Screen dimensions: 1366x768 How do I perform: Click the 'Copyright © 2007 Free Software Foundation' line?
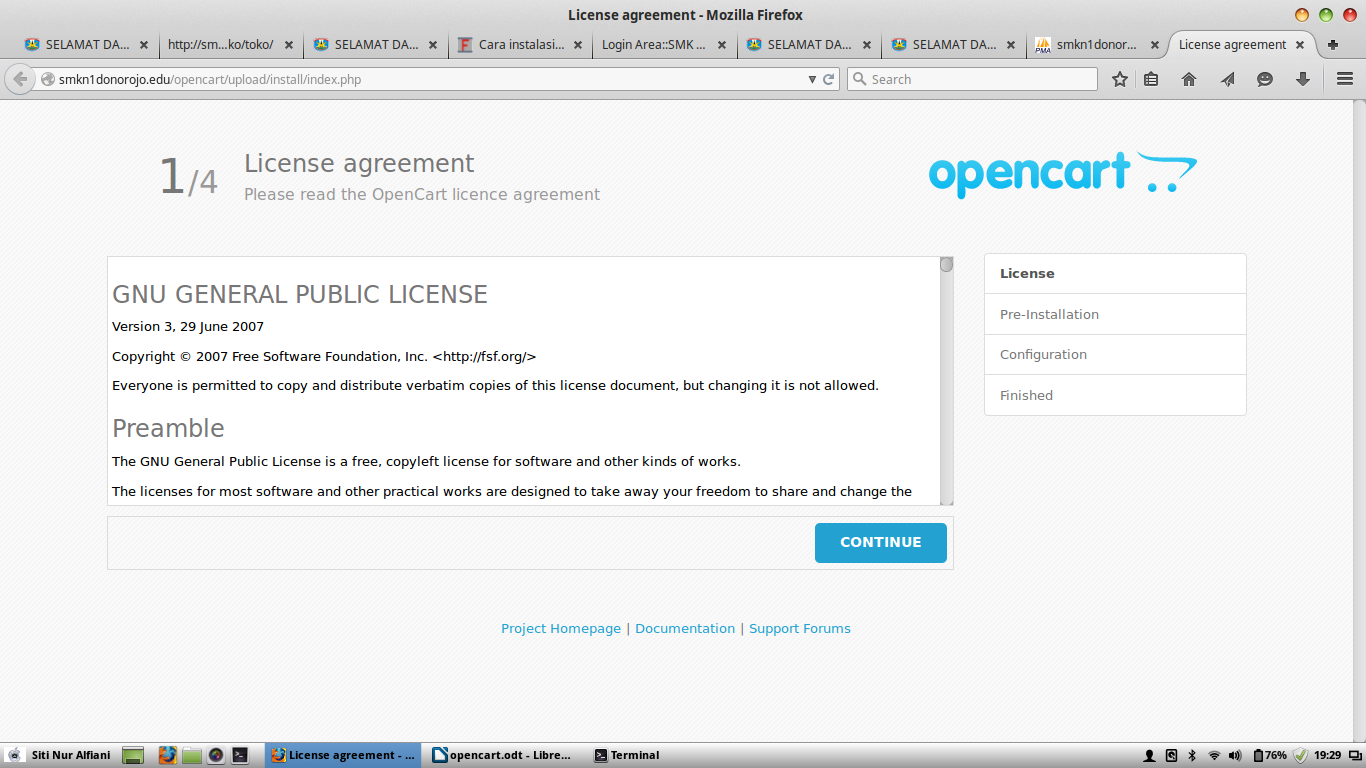[x=324, y=356]
